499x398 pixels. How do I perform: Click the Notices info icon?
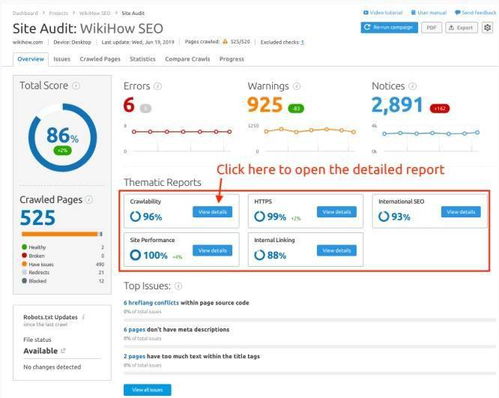click(x=413, y=86)
